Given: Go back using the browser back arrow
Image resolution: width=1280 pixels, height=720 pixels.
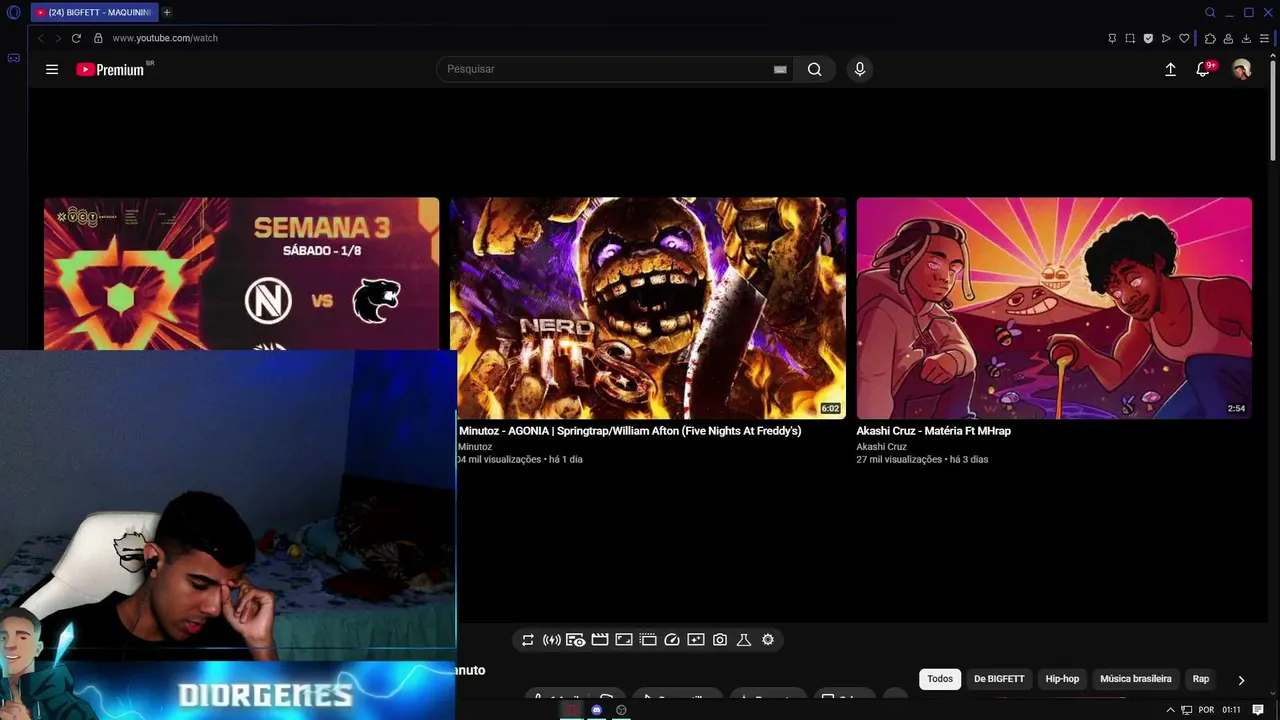Looking at the screenshot, I should 41,38.
